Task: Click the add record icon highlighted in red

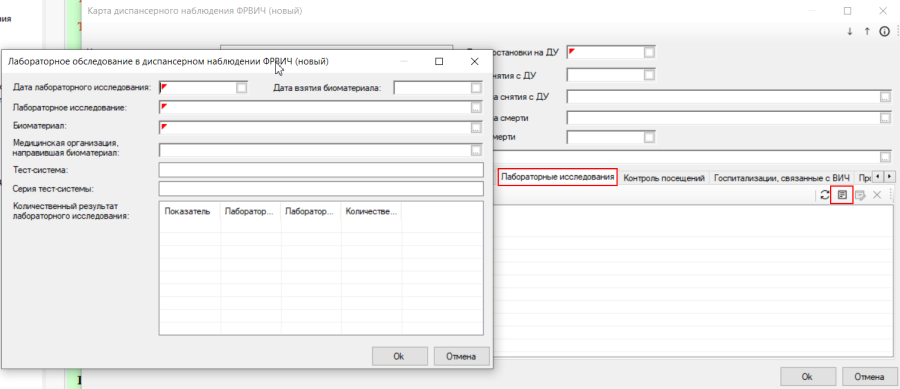Action: 842,195
